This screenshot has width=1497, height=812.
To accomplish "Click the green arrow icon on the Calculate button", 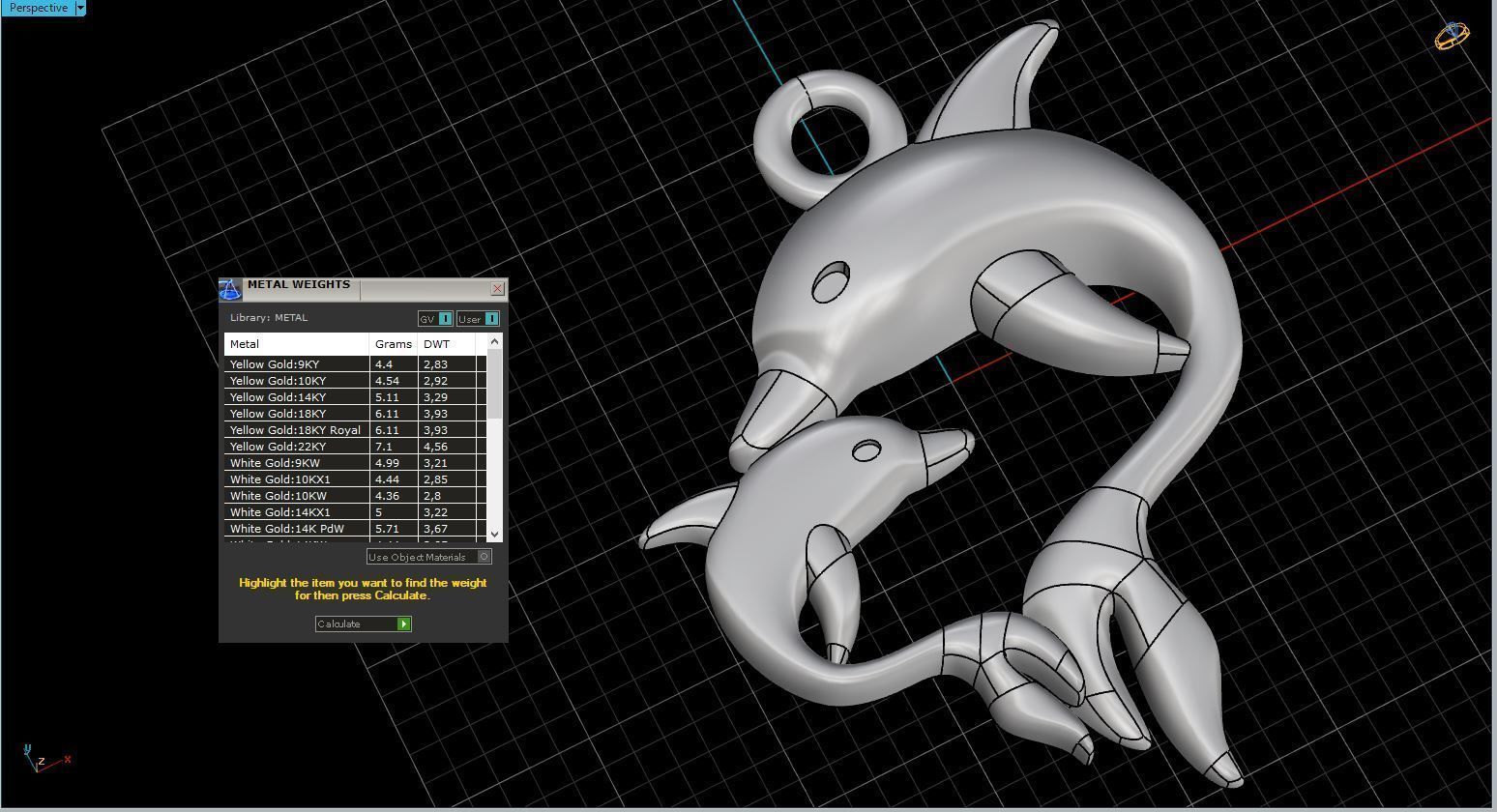I will 403,623.
